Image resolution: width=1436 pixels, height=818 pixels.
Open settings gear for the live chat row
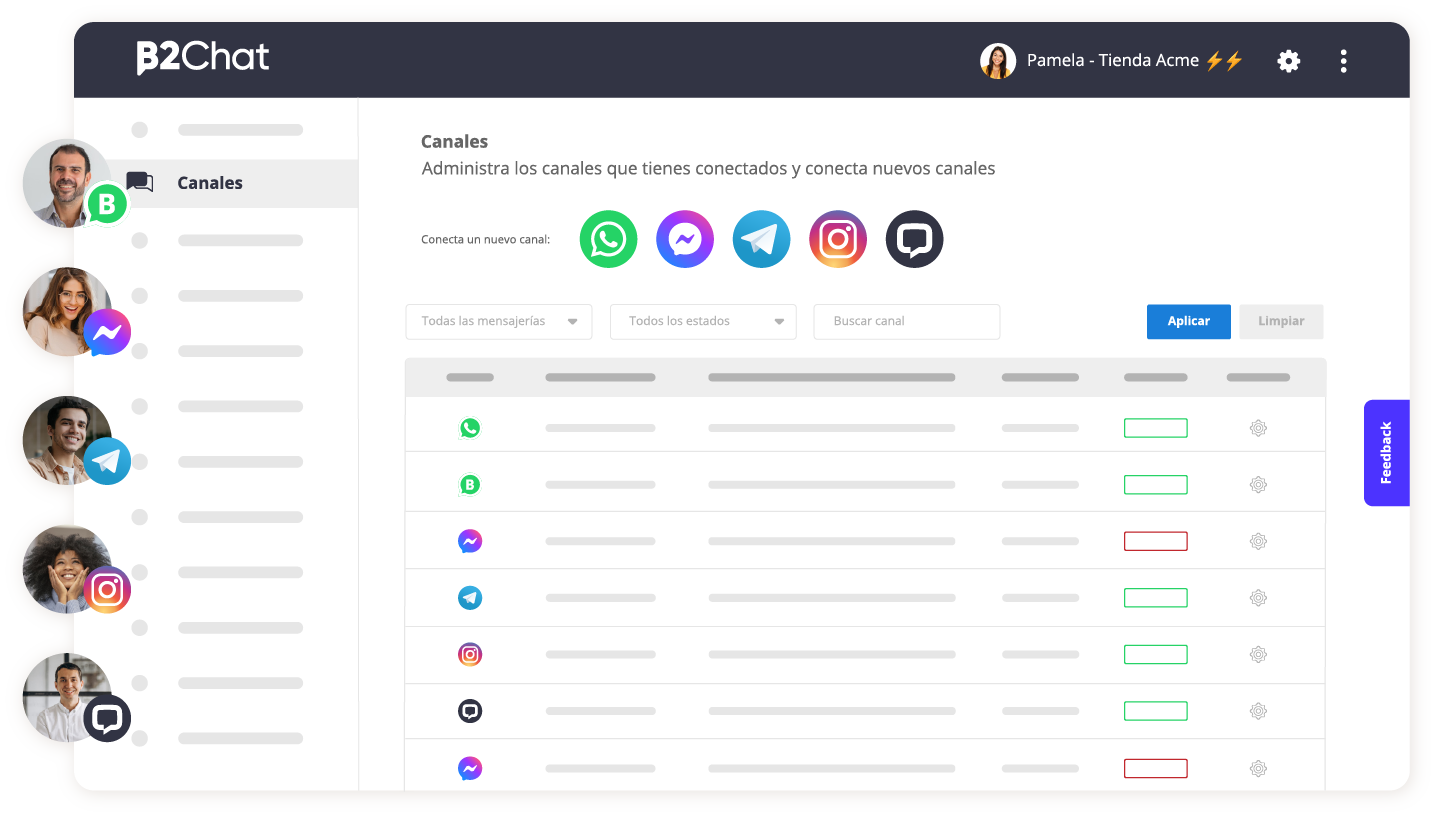tap(1258, 711)
